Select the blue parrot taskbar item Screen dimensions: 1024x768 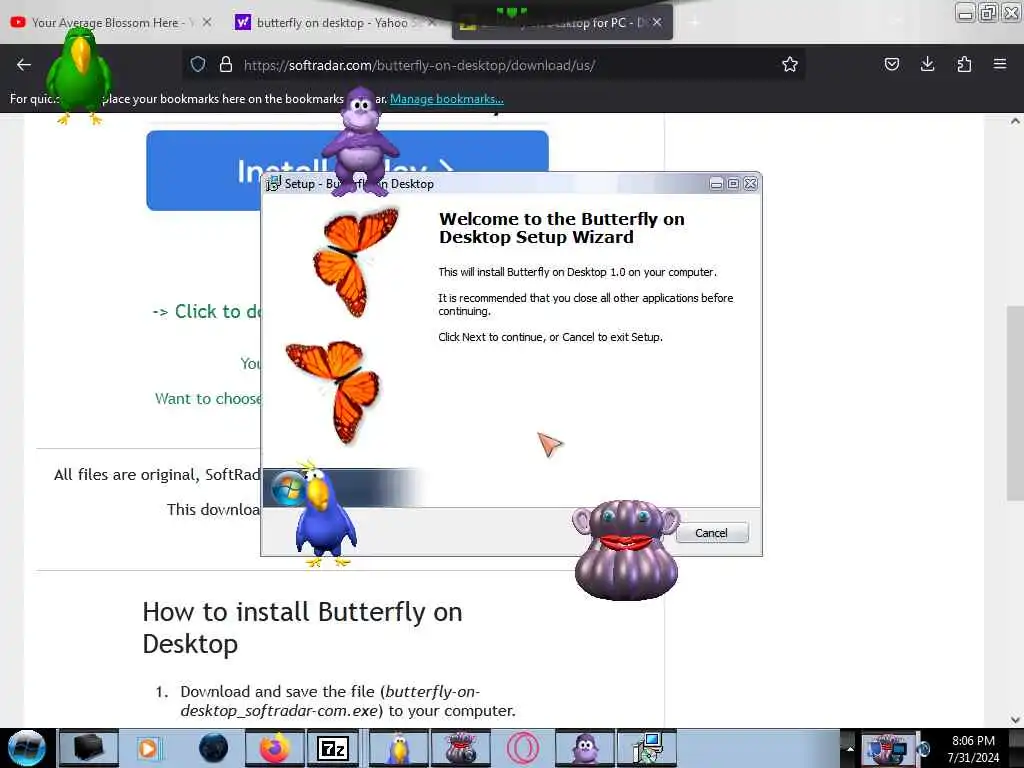(x=398, y=748)
